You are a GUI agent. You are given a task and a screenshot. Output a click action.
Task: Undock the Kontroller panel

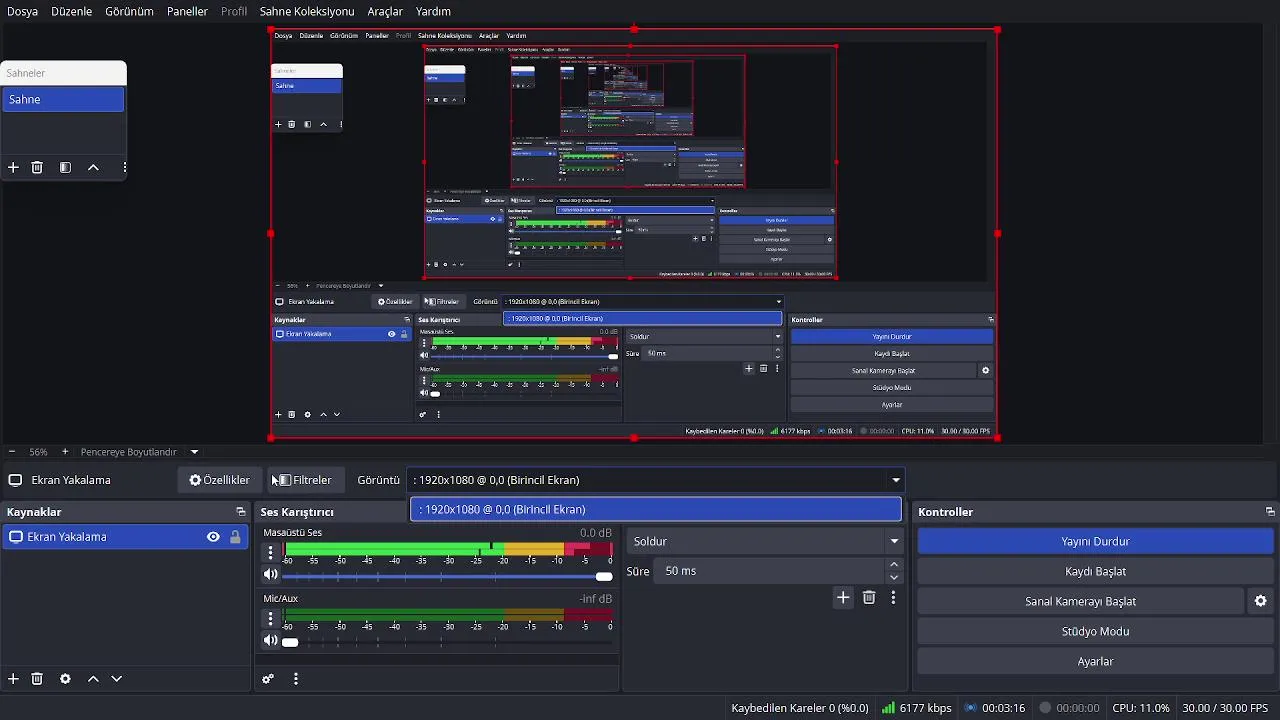(x=1270, y=512)
